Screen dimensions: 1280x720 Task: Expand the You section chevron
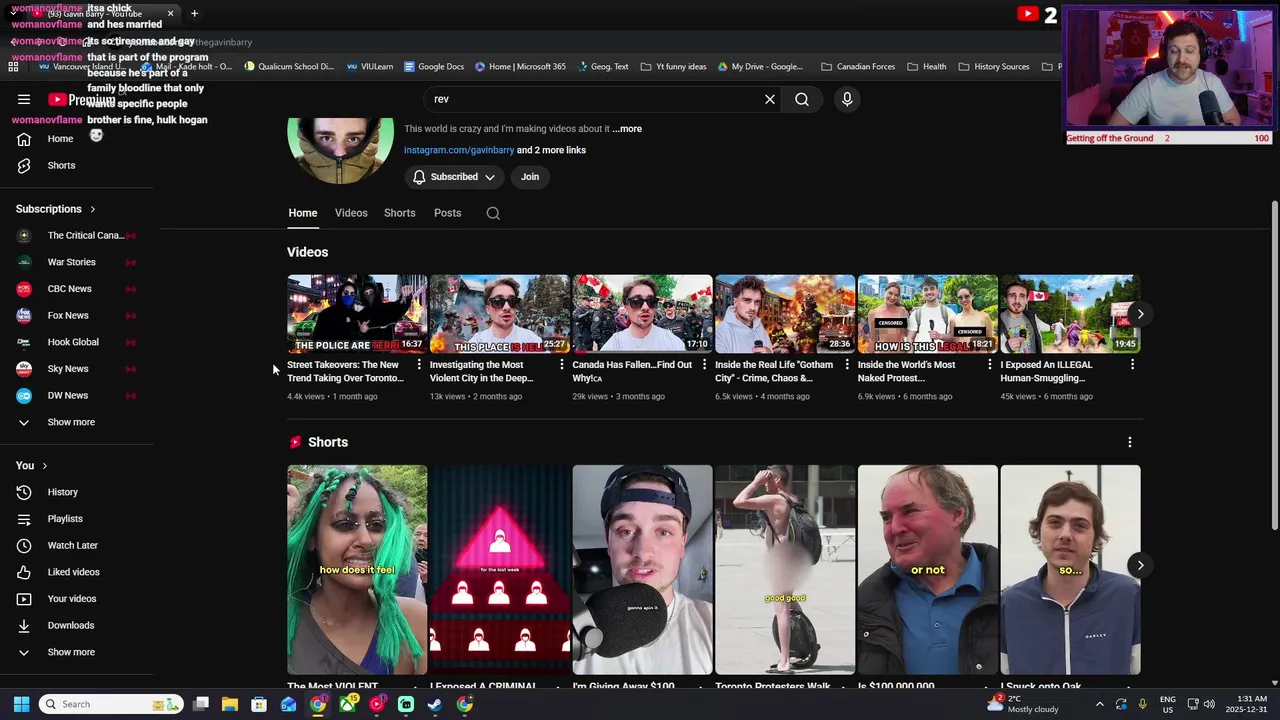[44, 466]
